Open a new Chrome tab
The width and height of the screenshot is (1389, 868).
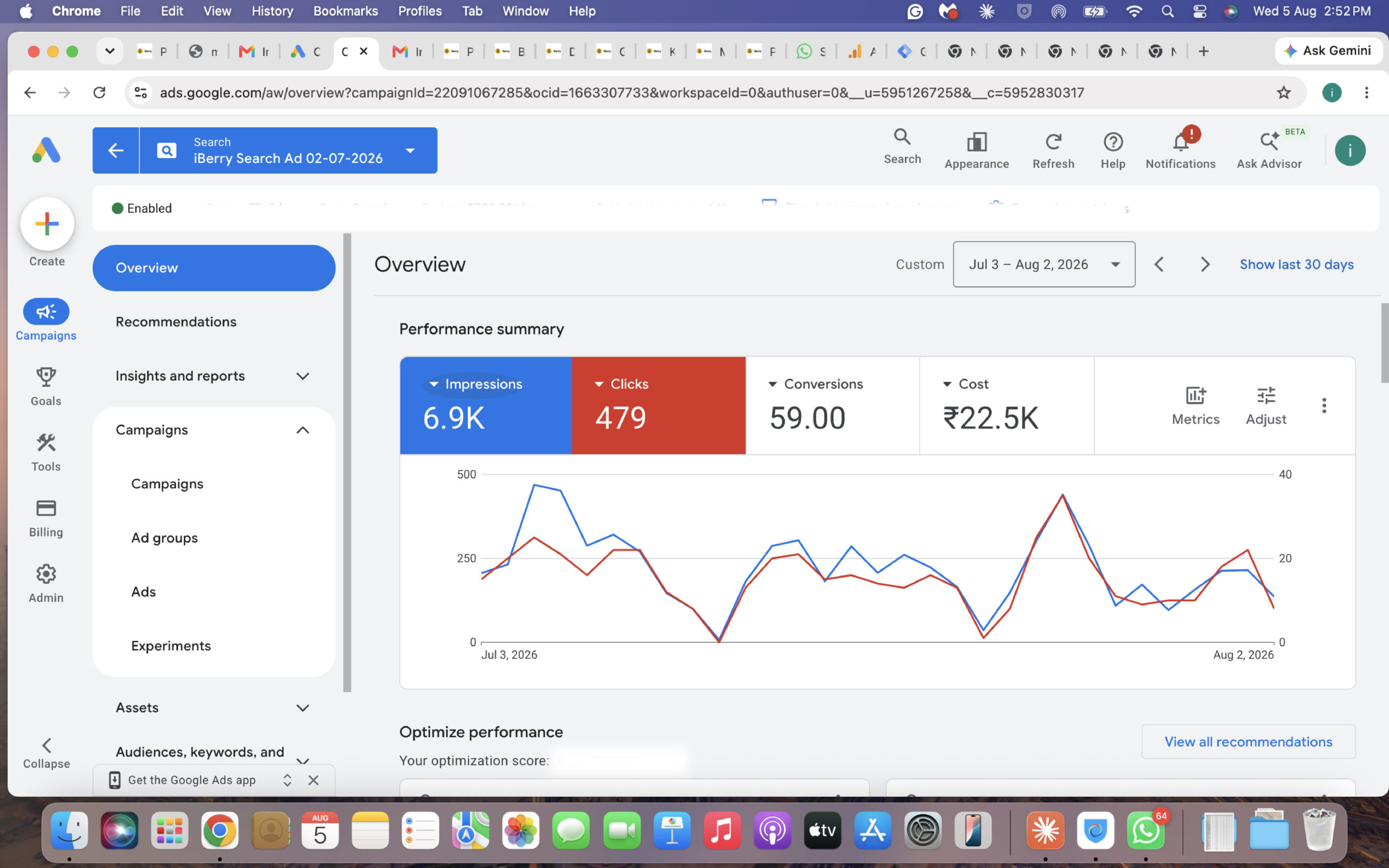[x=1203, y=51]
